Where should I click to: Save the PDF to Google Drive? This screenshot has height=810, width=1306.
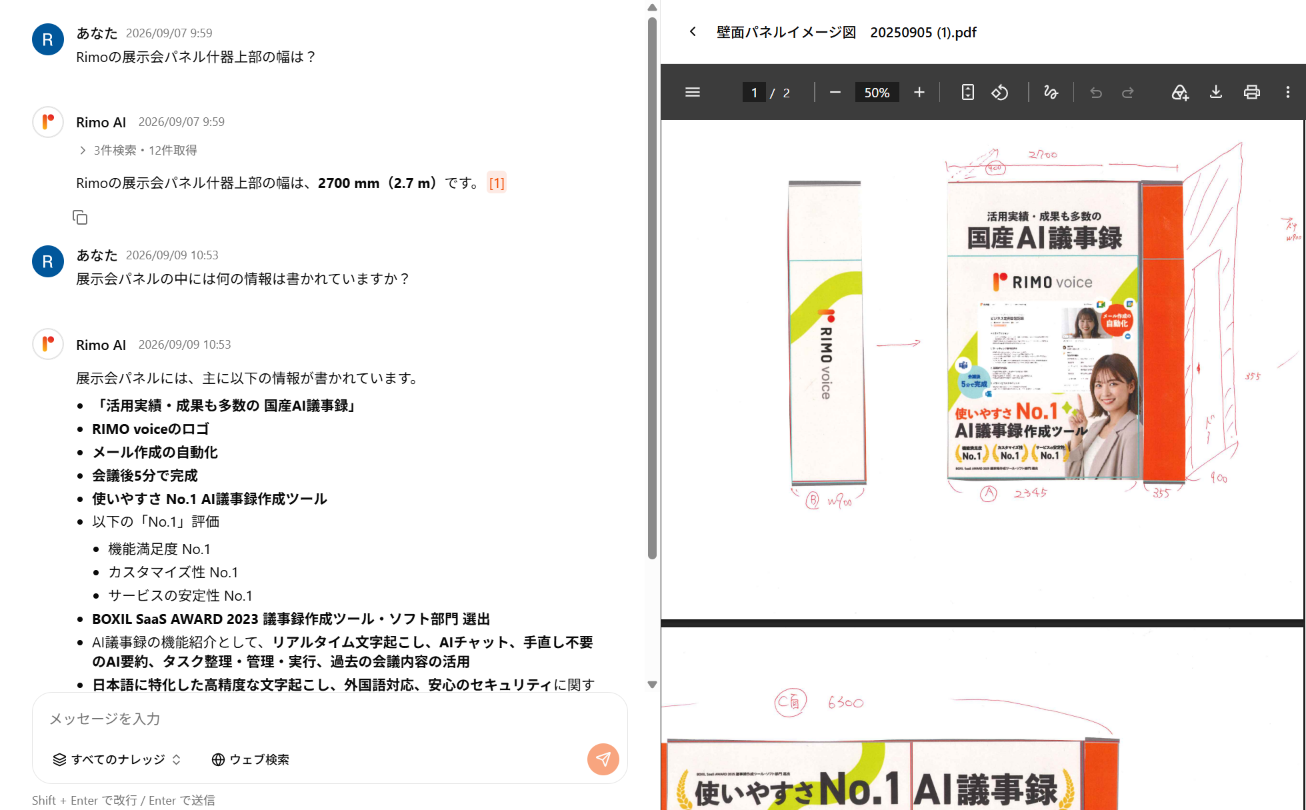[x=1180, y=92]
